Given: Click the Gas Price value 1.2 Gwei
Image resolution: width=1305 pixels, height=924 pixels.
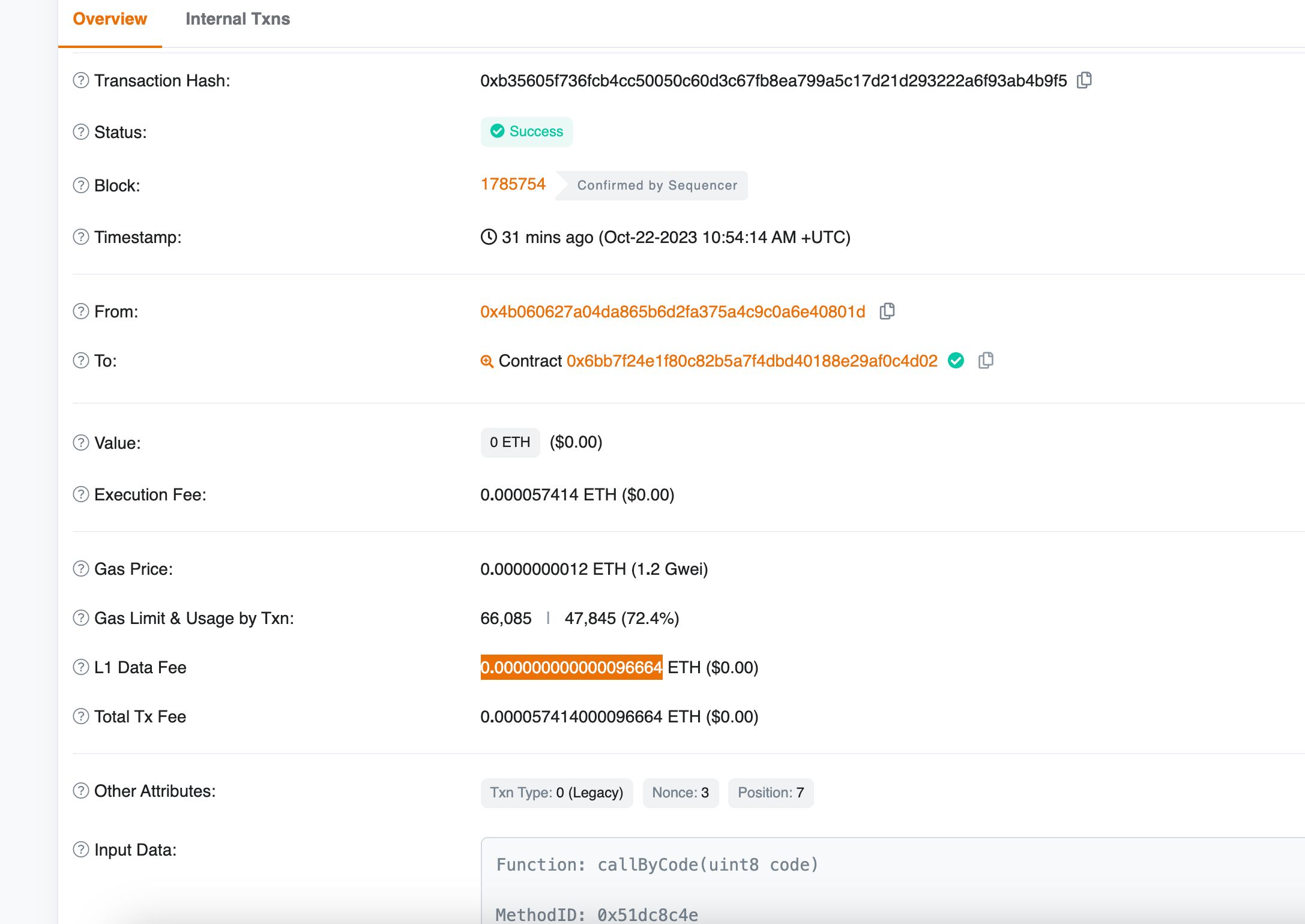Looking at the screenshot, I should click(594, 569).
